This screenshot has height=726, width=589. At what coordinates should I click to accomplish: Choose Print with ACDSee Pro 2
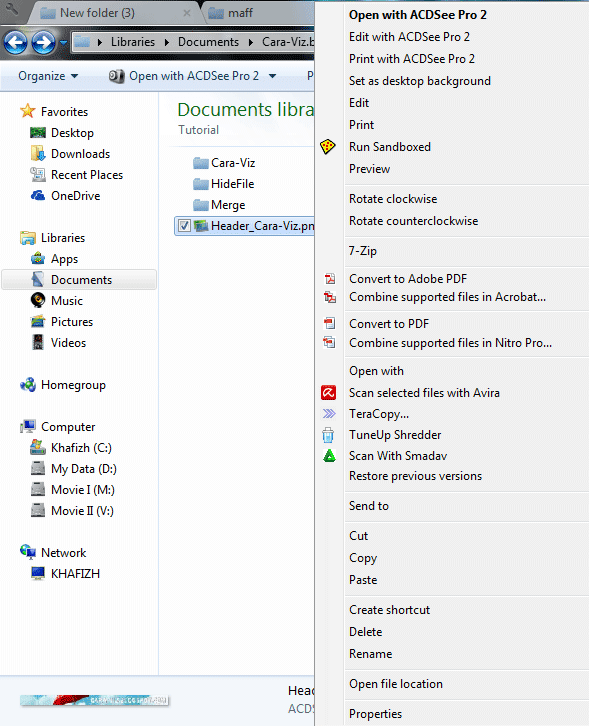pyautogui.click(x=412, y=59)
